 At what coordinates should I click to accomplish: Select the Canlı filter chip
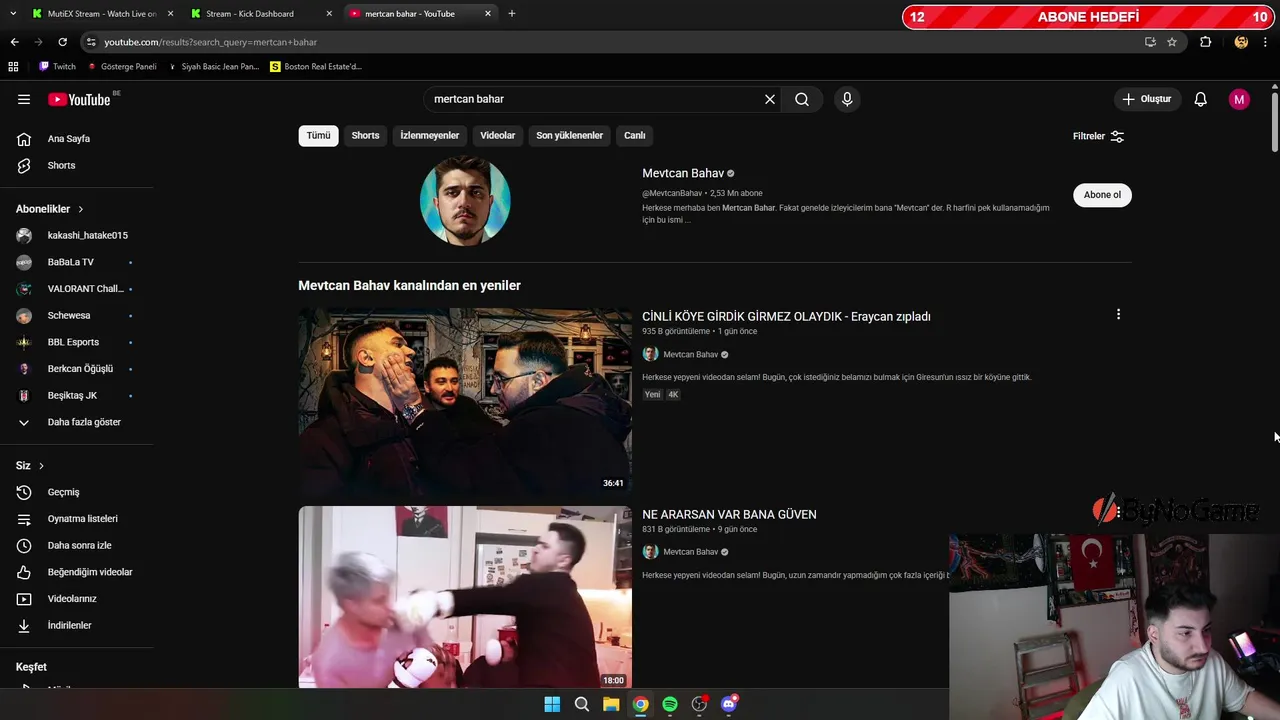[x=635, y=135]
